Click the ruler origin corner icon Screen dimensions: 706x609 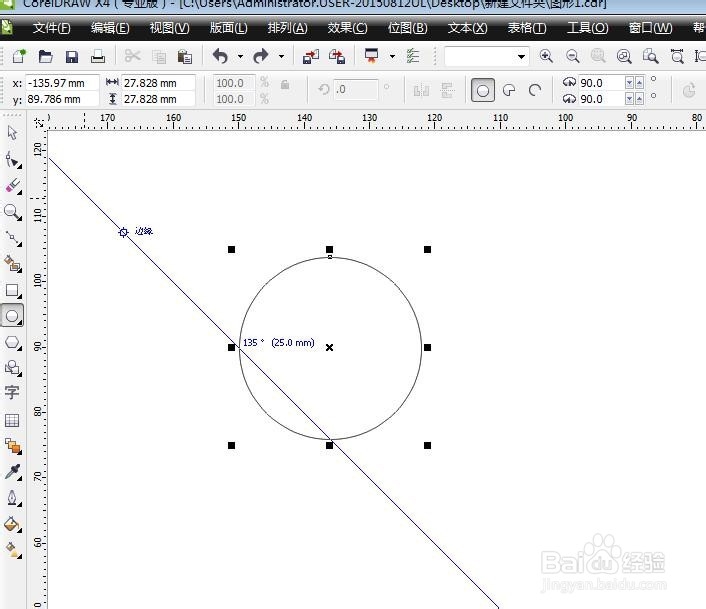coord(40,122)
